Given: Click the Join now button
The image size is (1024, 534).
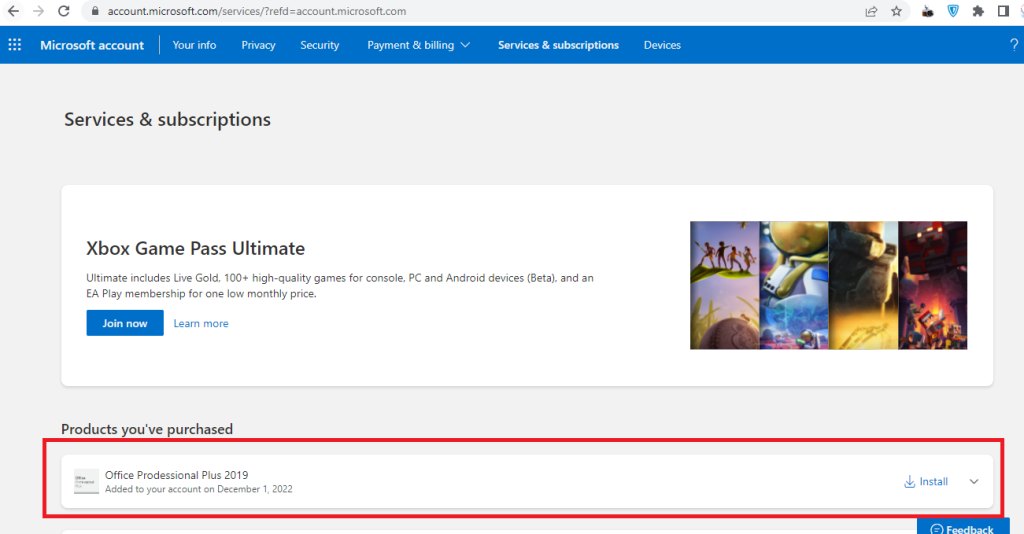Looking at the screenshot, I should coord(125,323).
